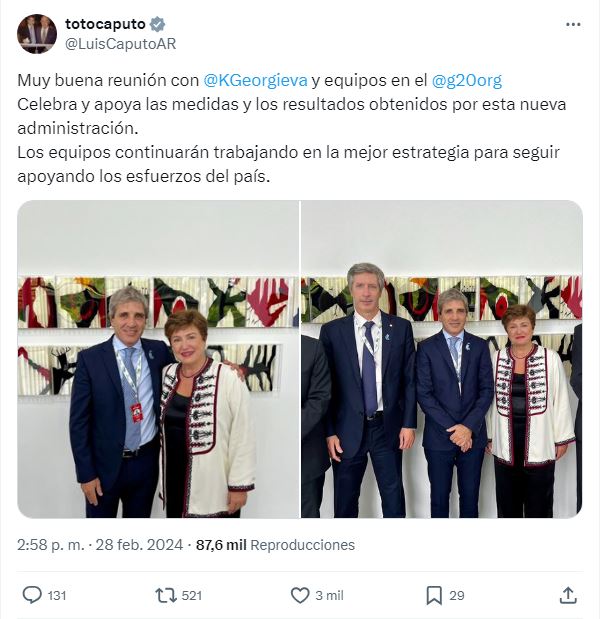The image size is (603, 619).
Task: Click the 521 reposts count
Action: 192,595
